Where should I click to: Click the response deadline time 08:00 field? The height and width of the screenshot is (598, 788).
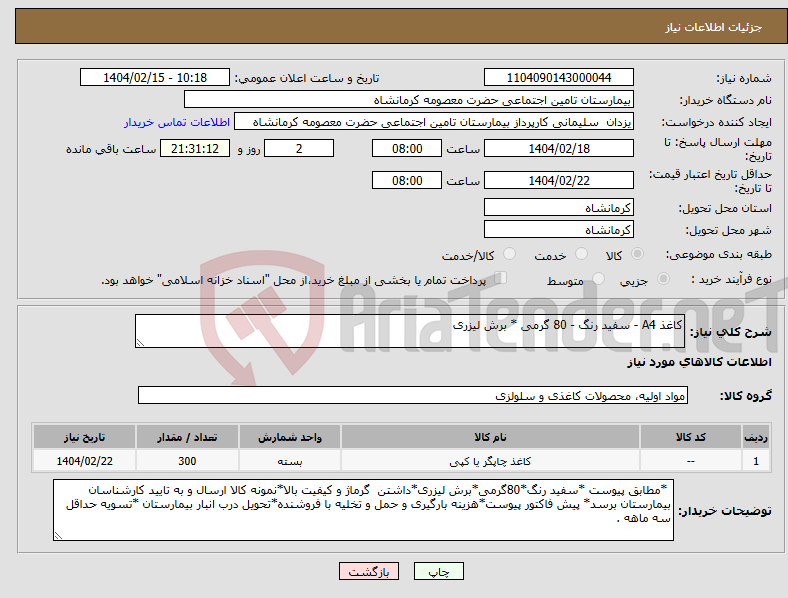(407, 148)
